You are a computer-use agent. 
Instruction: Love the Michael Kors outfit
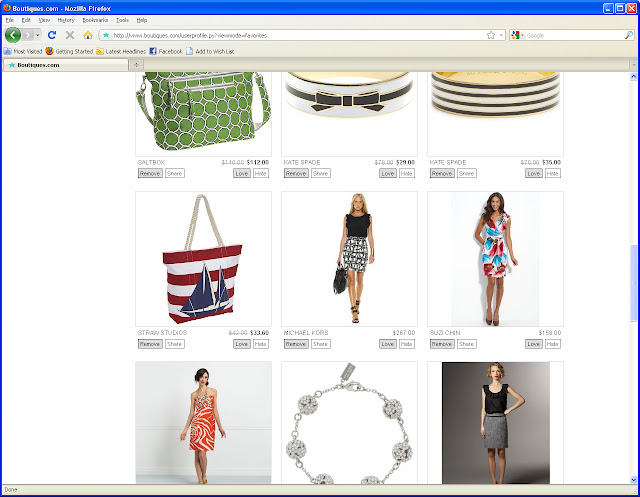click(388, 344)
